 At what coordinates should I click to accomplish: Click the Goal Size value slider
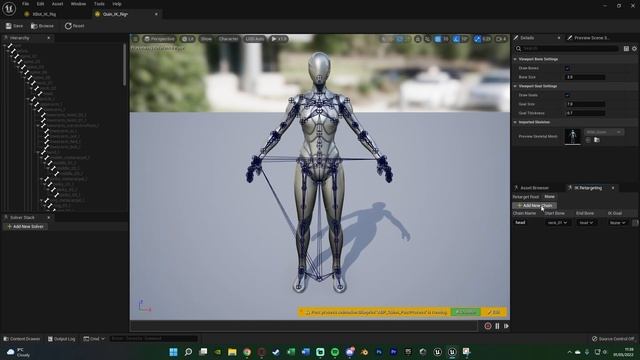585,104
